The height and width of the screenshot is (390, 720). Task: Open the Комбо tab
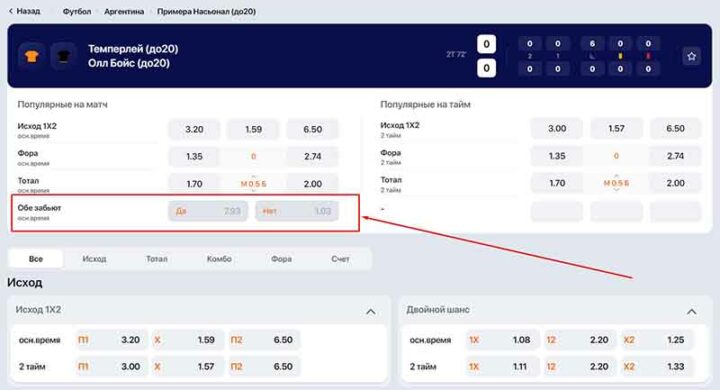coord(219,259)
